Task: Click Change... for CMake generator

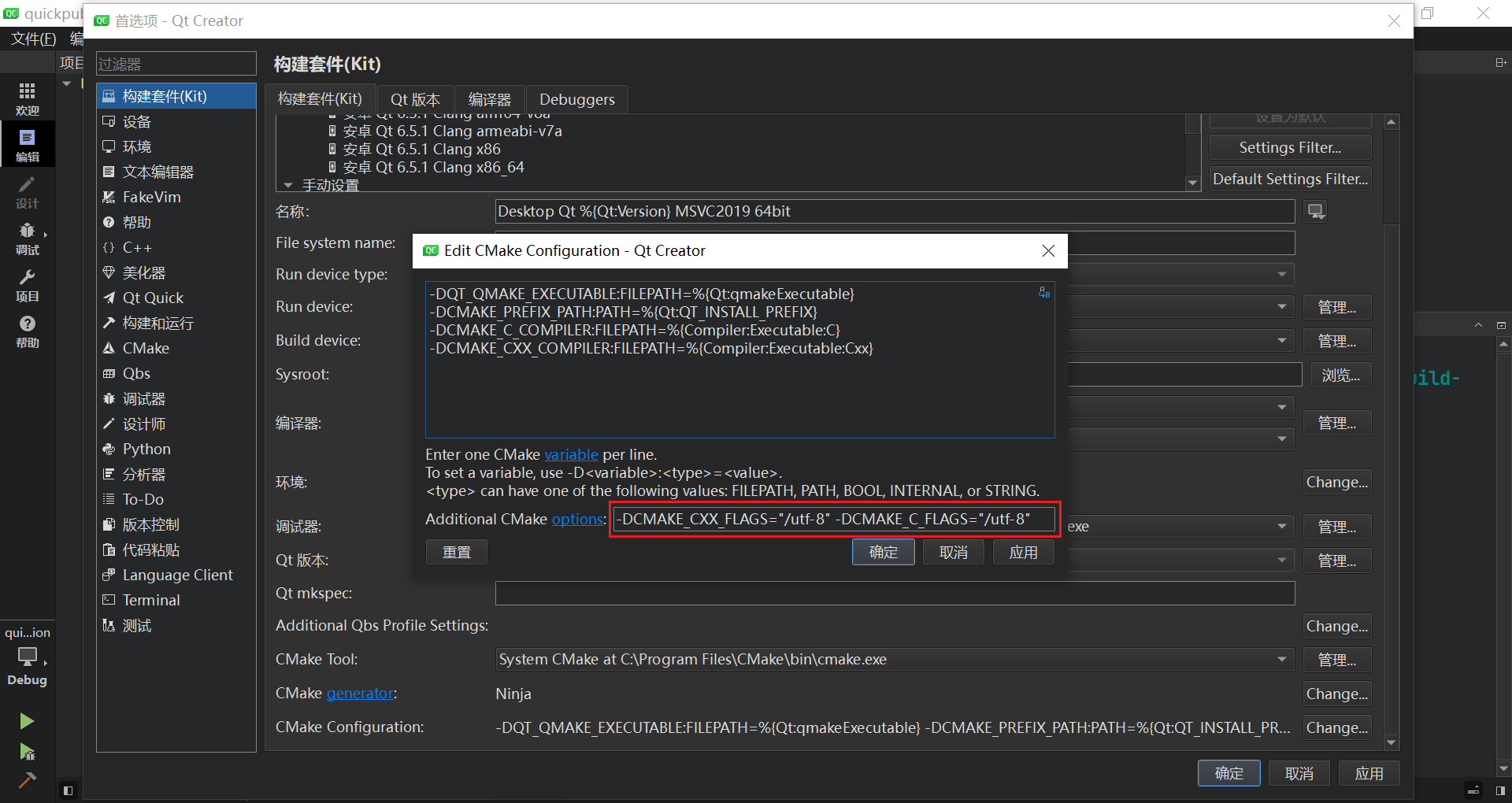Action: pyautogui.click(x=1336, y=694)
